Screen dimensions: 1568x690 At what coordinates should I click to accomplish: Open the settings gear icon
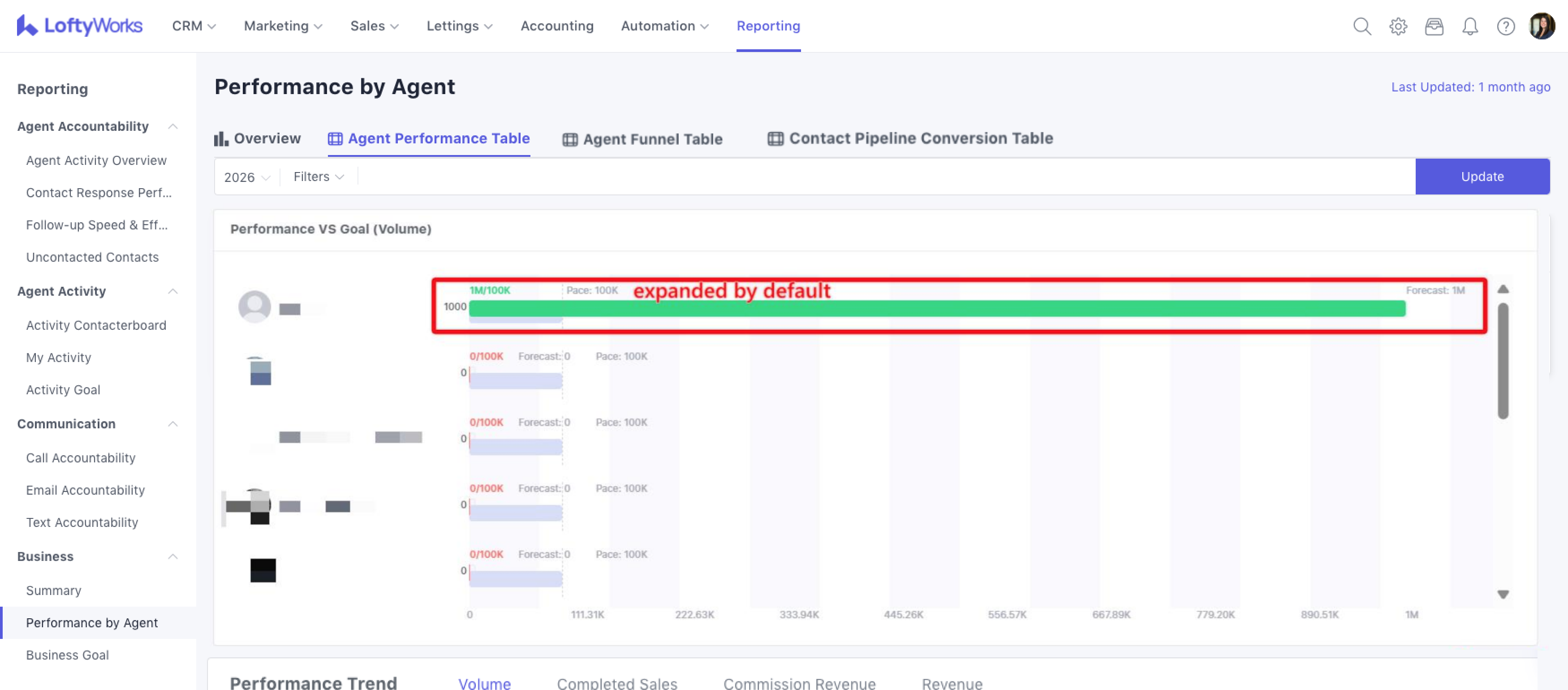(1398, 26)
